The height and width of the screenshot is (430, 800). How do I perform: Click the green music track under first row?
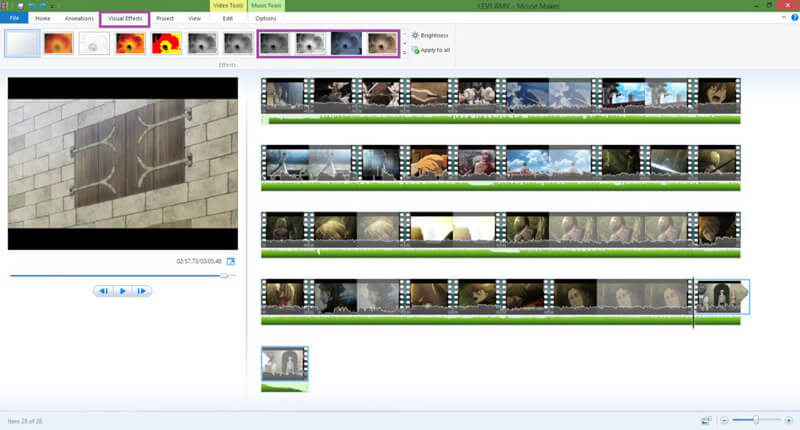tap(501, 120)
